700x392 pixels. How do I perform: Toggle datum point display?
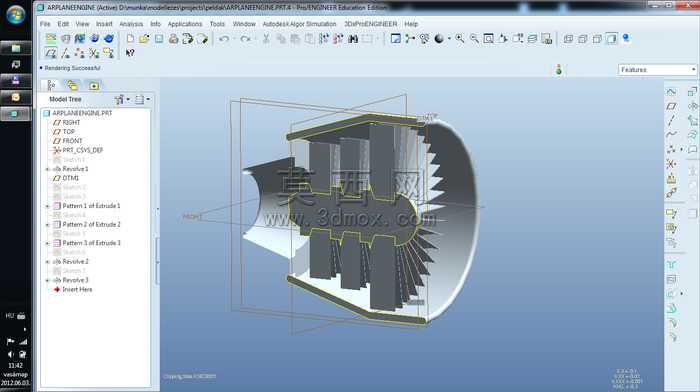(79, 53)
